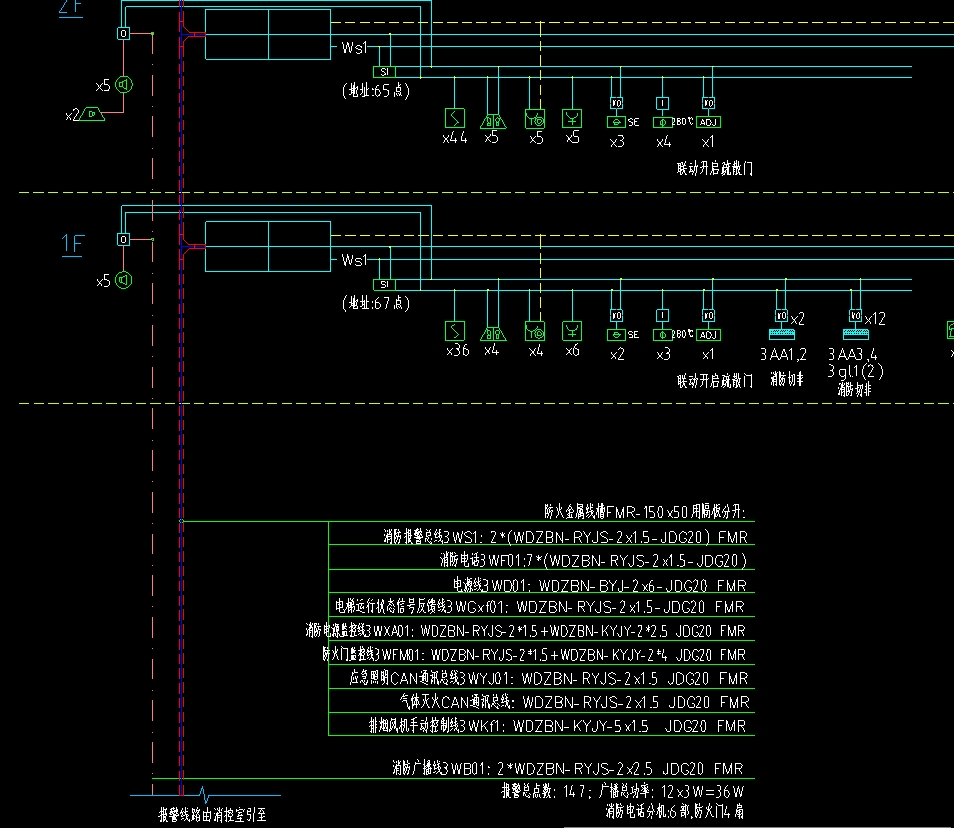Click the 1F ADJ module box
The image size is (954, 828).
tap(708, 335)
